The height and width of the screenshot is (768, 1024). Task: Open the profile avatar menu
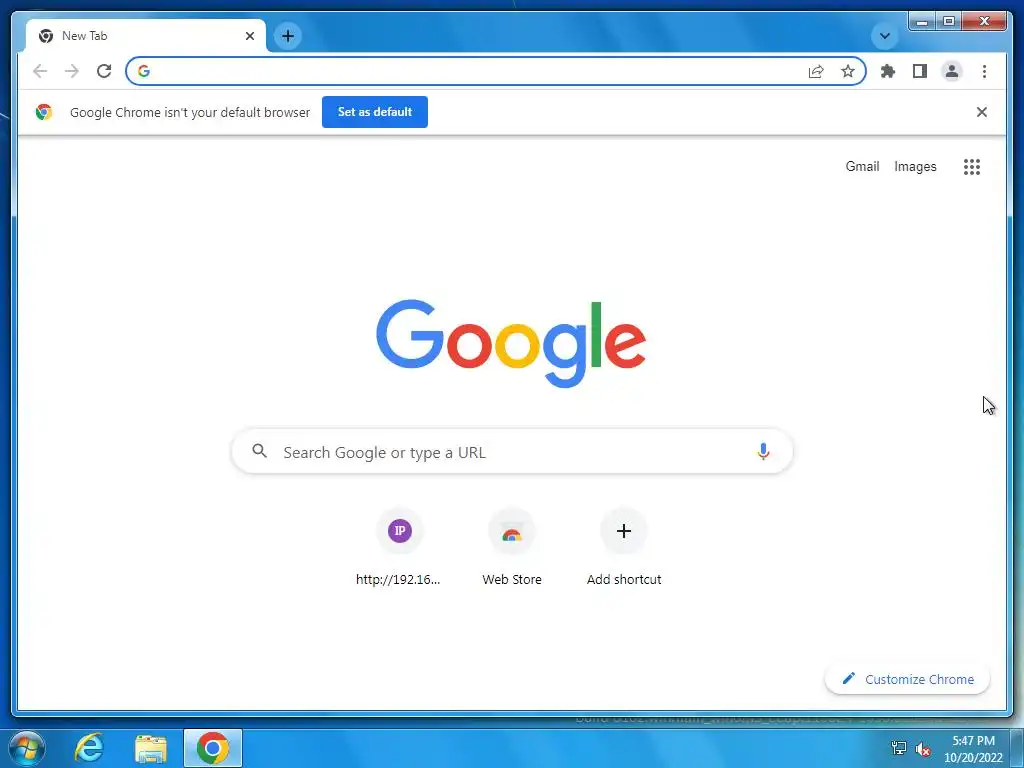pyautogui.click(x=952, y=71)
